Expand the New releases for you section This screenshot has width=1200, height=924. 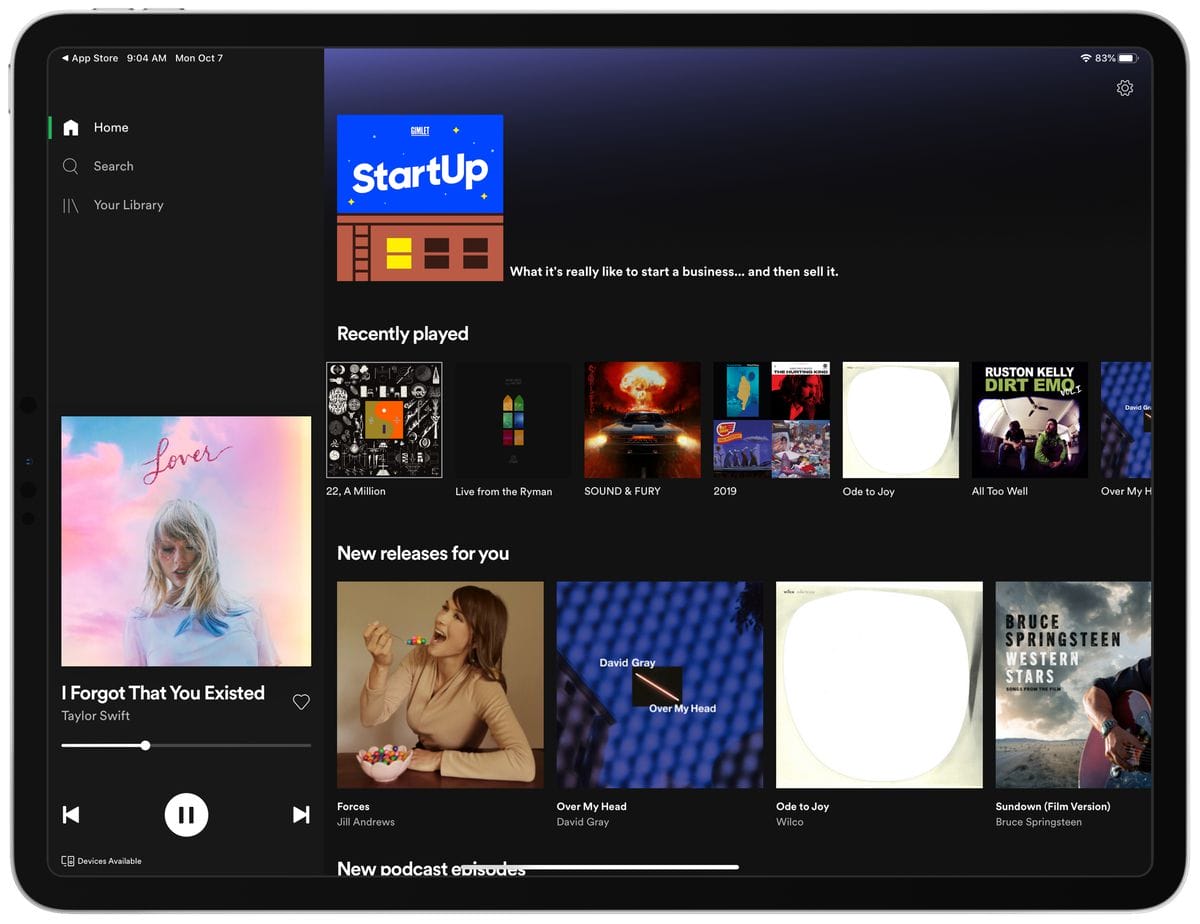click(x=423, y=553)
